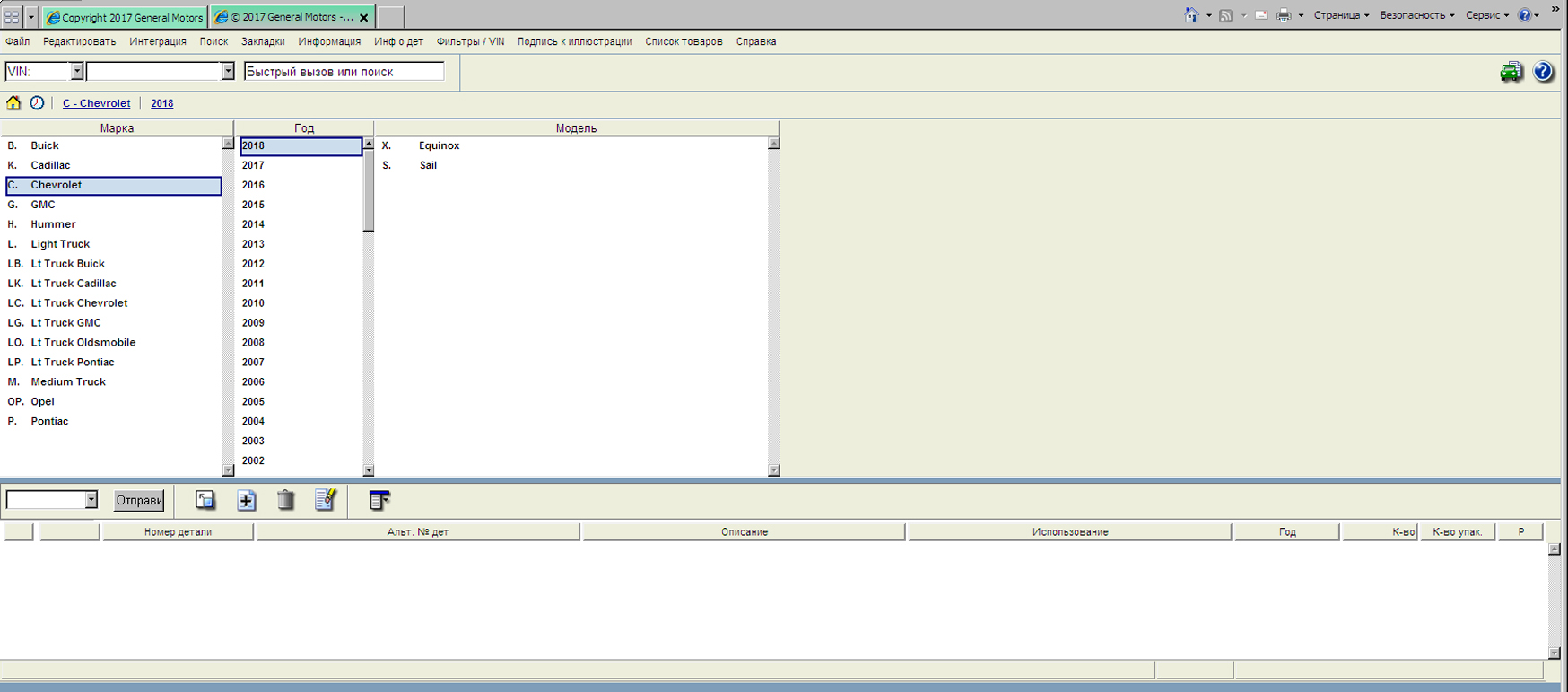Click the browser print icon
Viewport: 1568px width, 692px height.
1284,15
